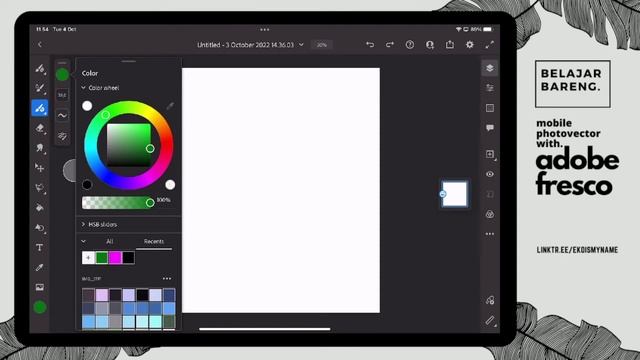The image size is (640, 360).
Task: Toggle layer visibility eye icon
Action: point(490,174)
